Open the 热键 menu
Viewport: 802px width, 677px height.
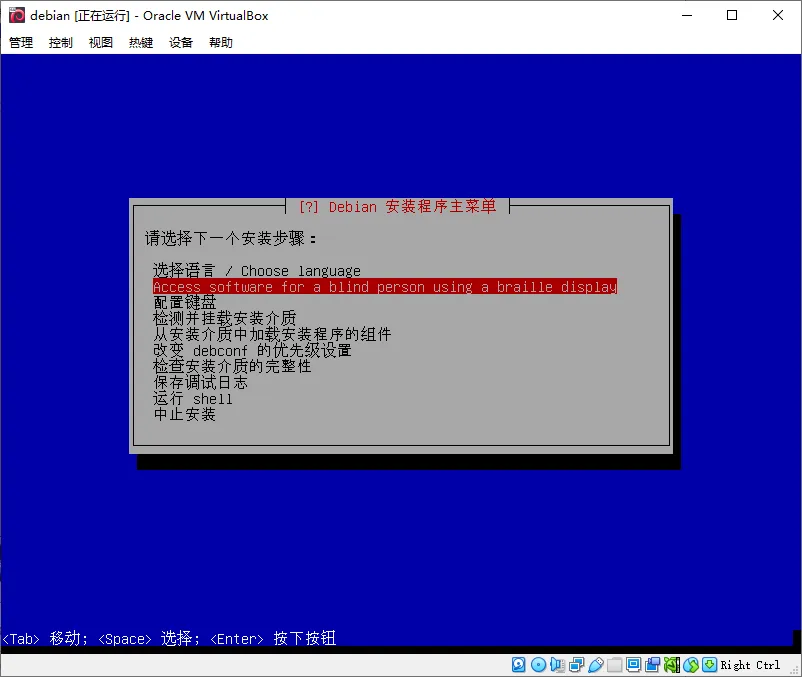(141, 42)
